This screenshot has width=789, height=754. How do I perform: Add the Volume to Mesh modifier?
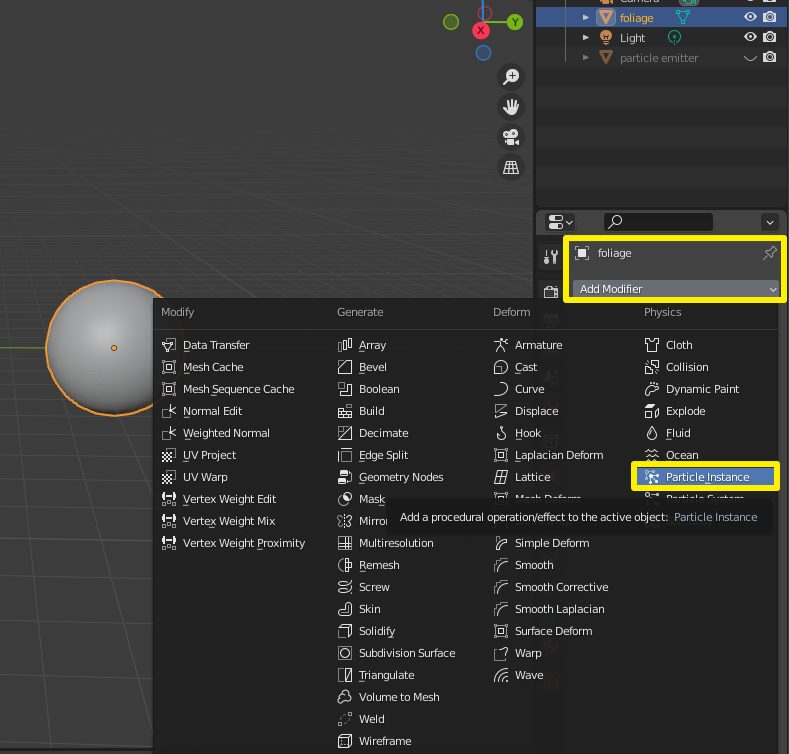(388, 697)
